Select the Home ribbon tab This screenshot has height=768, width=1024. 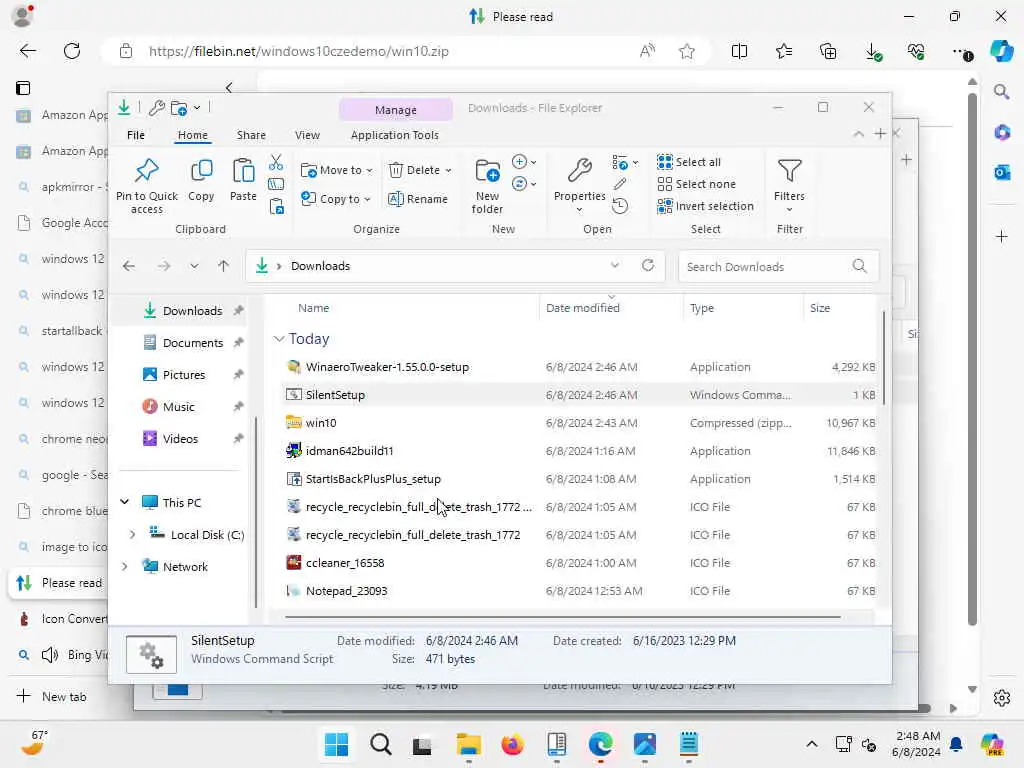tap(193, 135)
